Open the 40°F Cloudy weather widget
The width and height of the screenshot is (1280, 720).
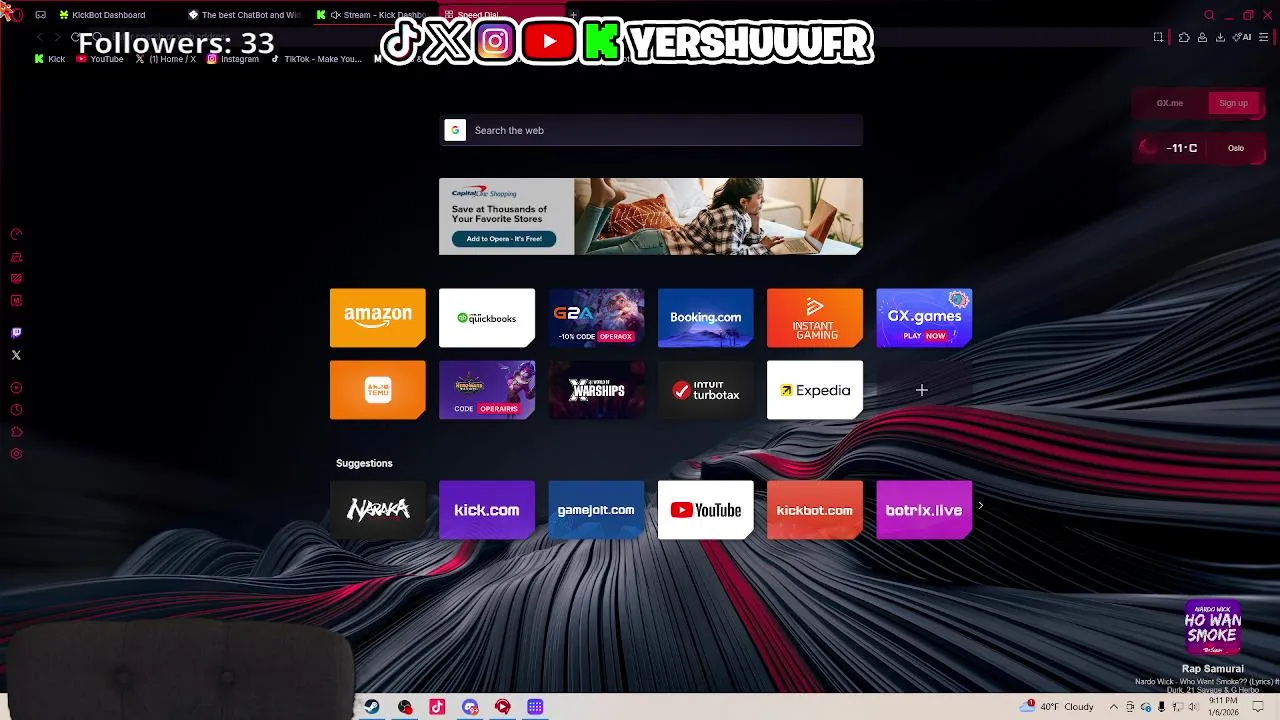[x=1057, y=707]
